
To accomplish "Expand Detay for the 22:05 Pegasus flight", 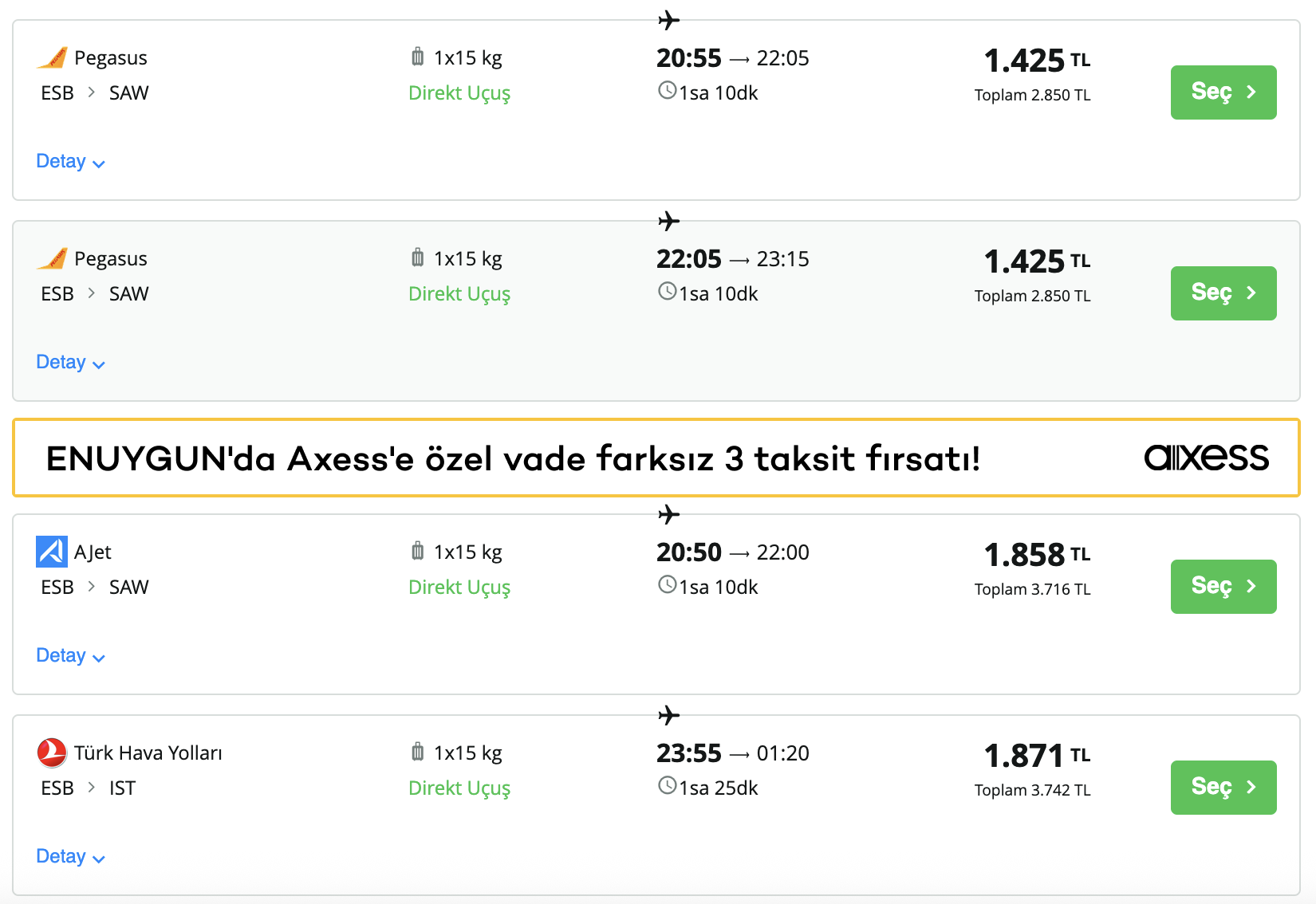I will pyautogui.click(x=70, y=363).
